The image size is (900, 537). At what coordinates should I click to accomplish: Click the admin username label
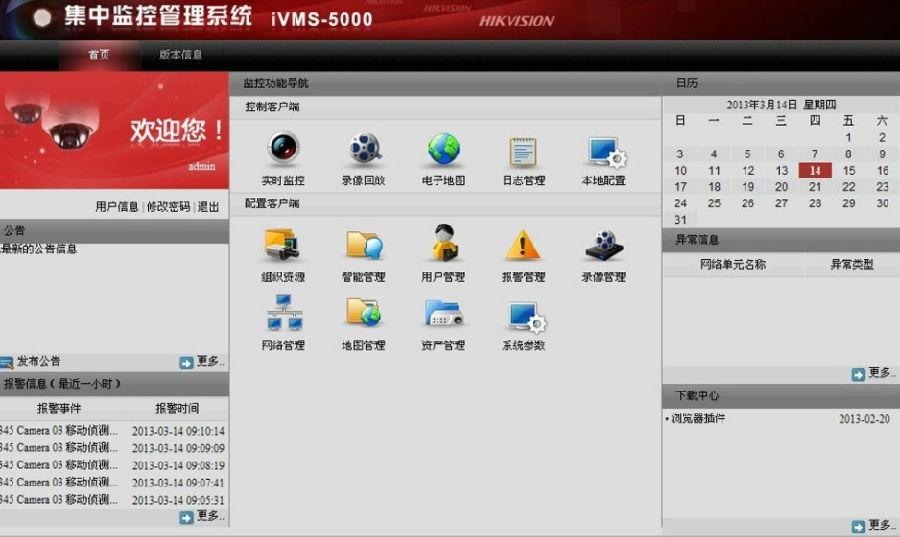201,166
